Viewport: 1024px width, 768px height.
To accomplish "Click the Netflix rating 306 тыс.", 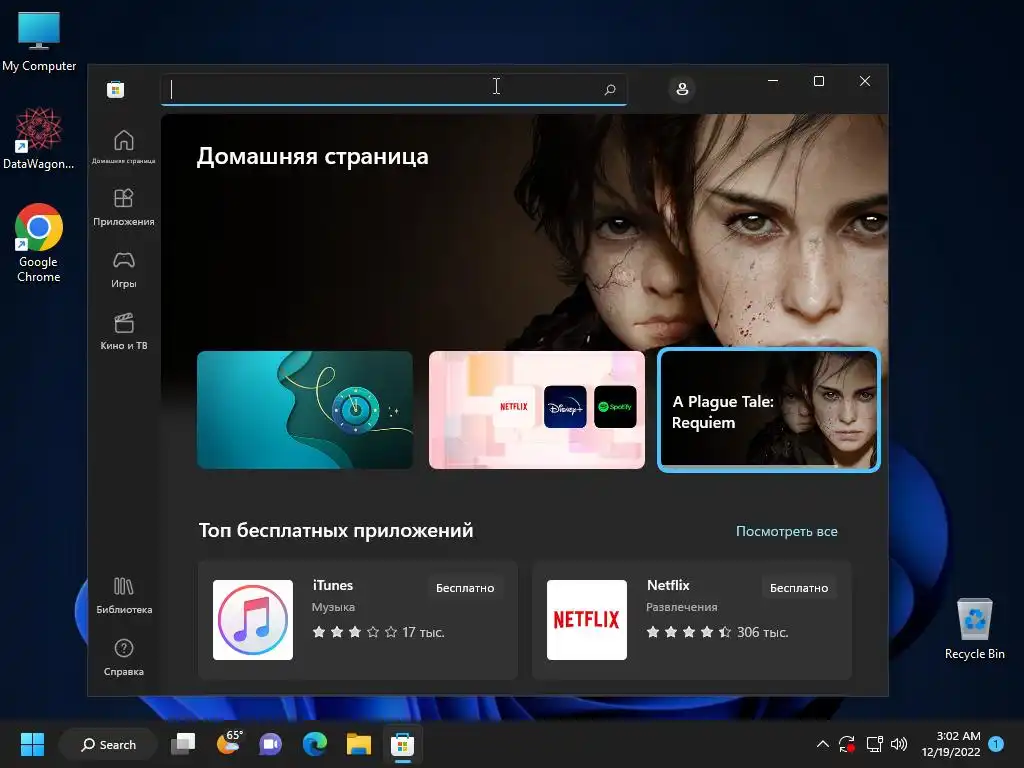I will tap(717, 632).
